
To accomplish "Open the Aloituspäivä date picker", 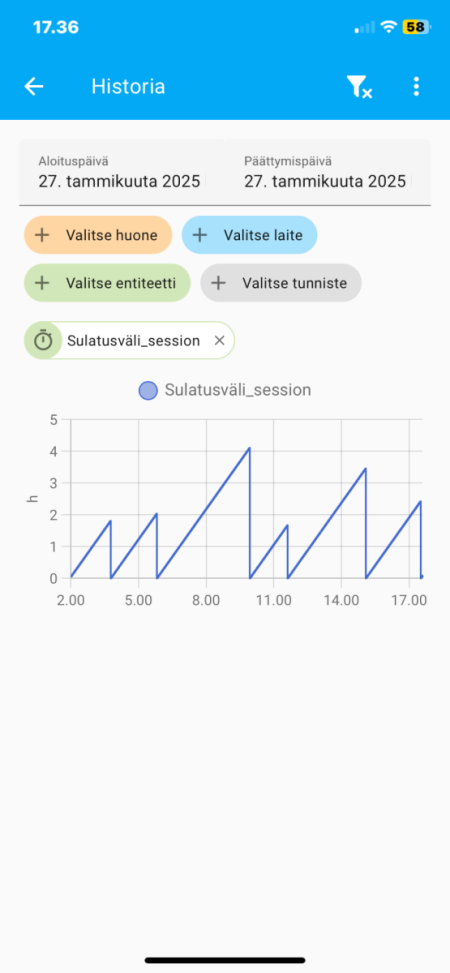I will [x=122, y=173].
